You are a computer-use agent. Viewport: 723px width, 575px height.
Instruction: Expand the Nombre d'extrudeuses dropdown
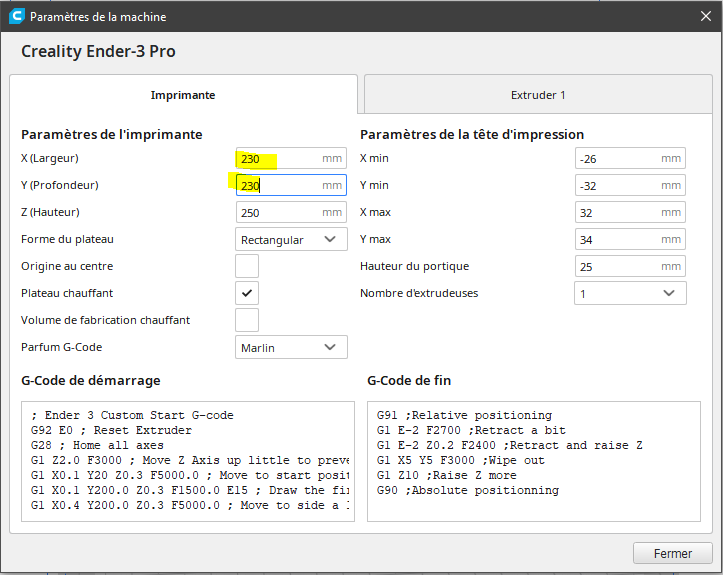click(630, 293)
